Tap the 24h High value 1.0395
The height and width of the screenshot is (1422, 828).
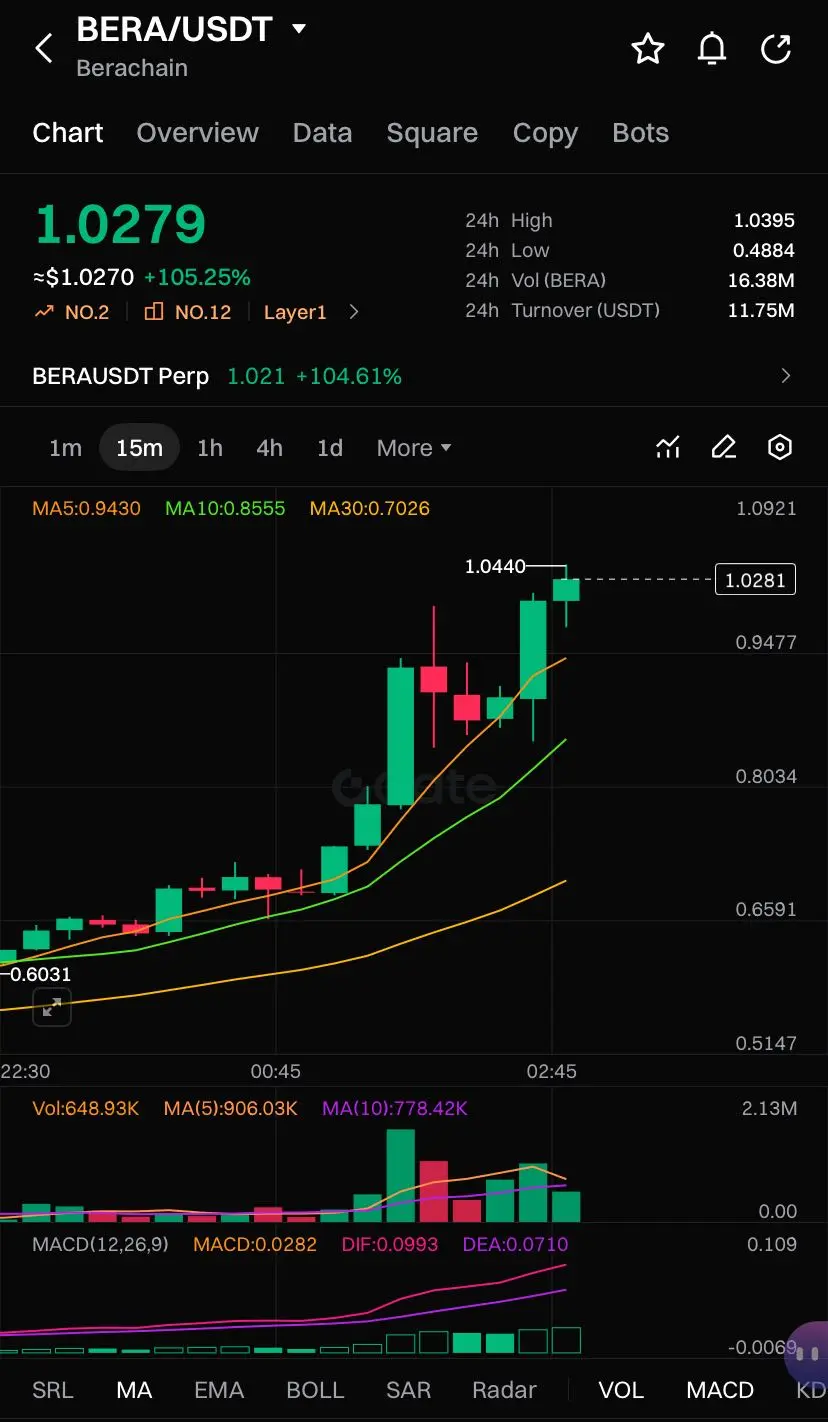pyautogui.click(x=764, y=220)
